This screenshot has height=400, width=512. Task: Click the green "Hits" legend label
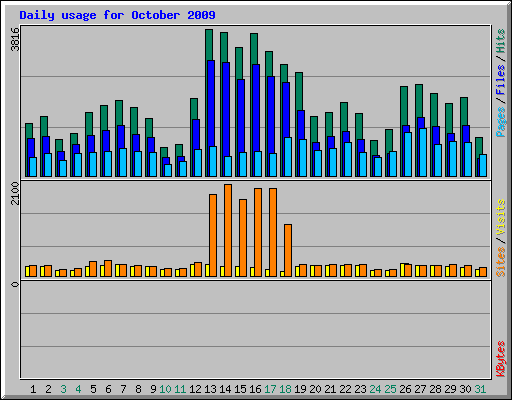pos(501,41)
